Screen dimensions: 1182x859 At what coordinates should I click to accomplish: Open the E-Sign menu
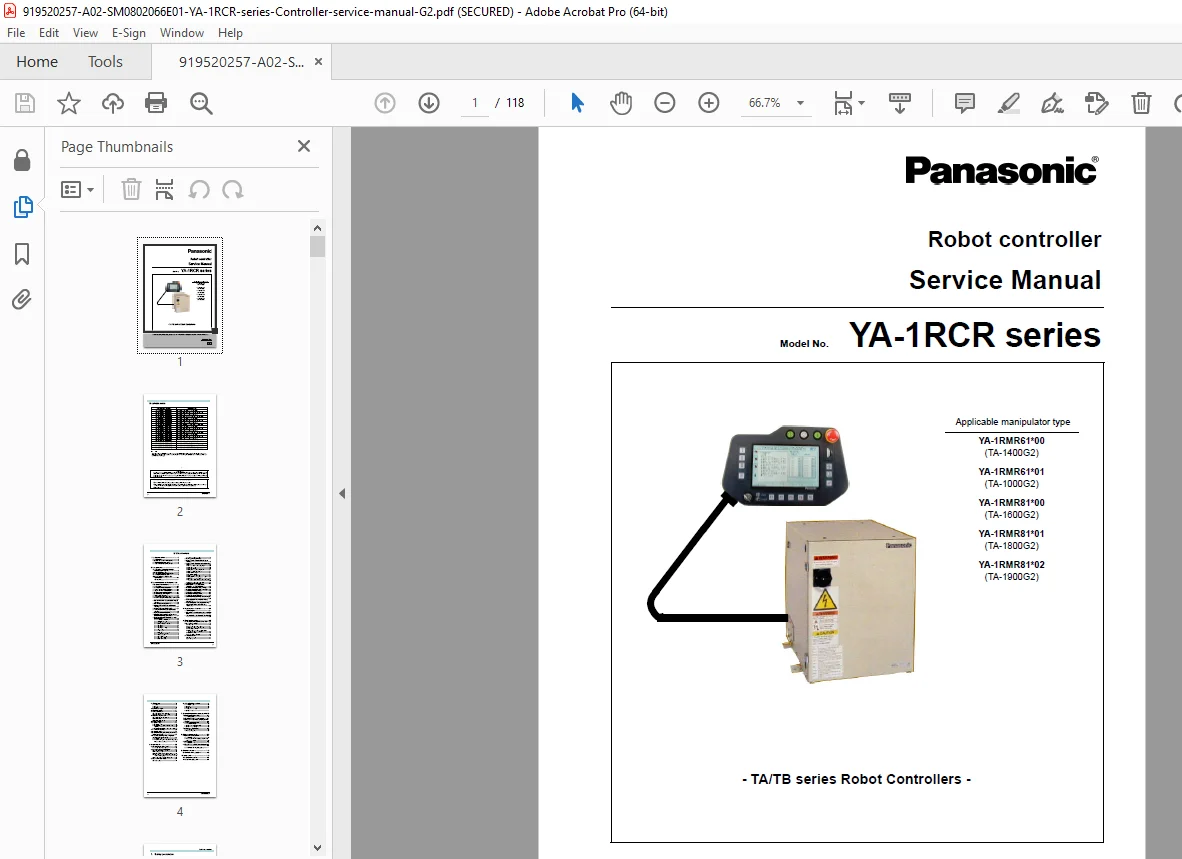[129, 32]
